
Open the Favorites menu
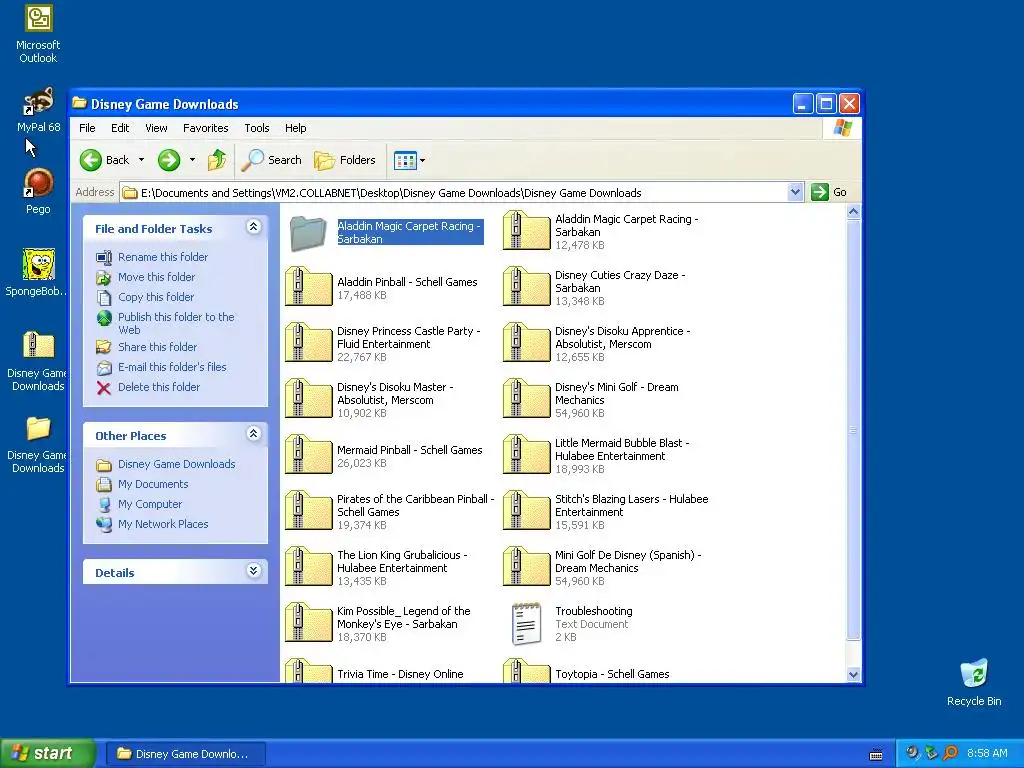pyautogui.click(x=205, y=128)
